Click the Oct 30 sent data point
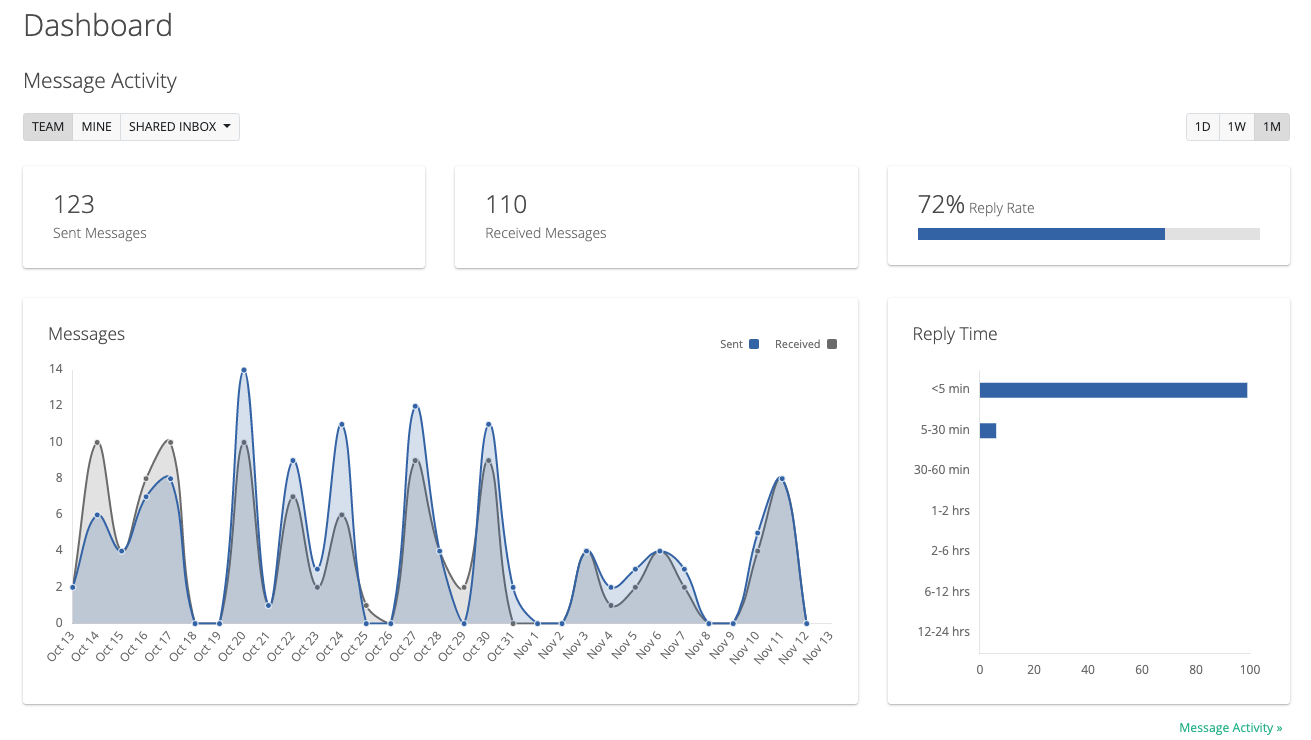 pos(489,424)
